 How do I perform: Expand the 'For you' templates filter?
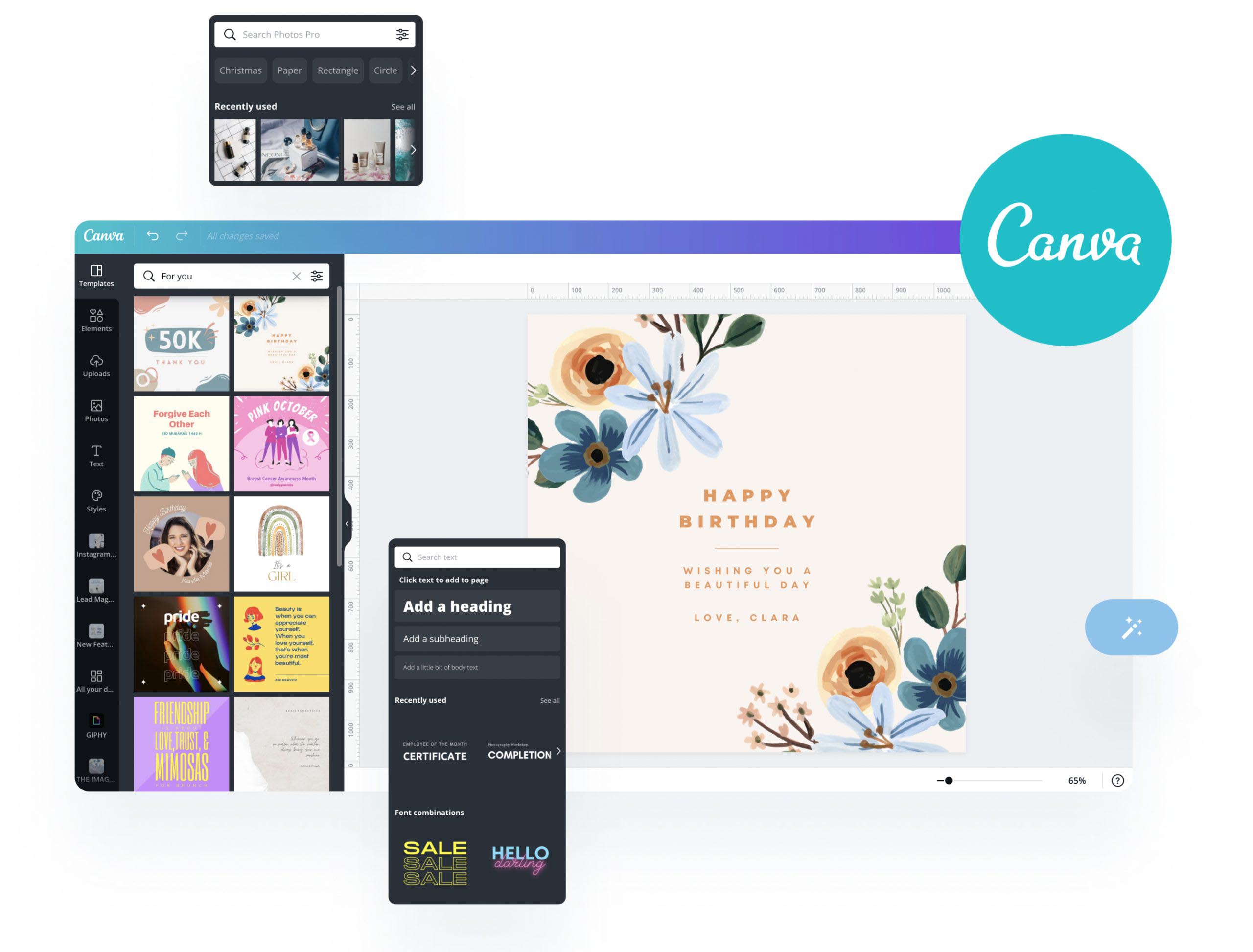pyautogui.click(x=318, y=276)
